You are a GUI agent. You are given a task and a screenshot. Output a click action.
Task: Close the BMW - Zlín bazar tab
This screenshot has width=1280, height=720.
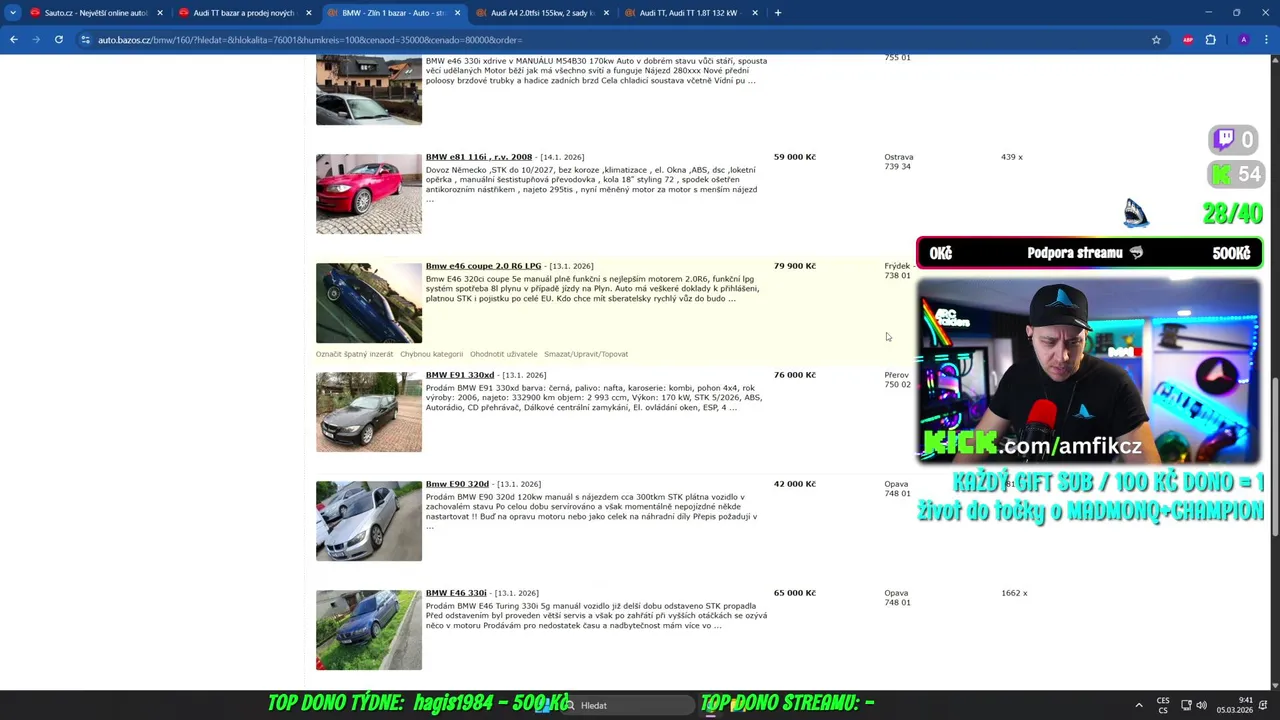(457, 13)
